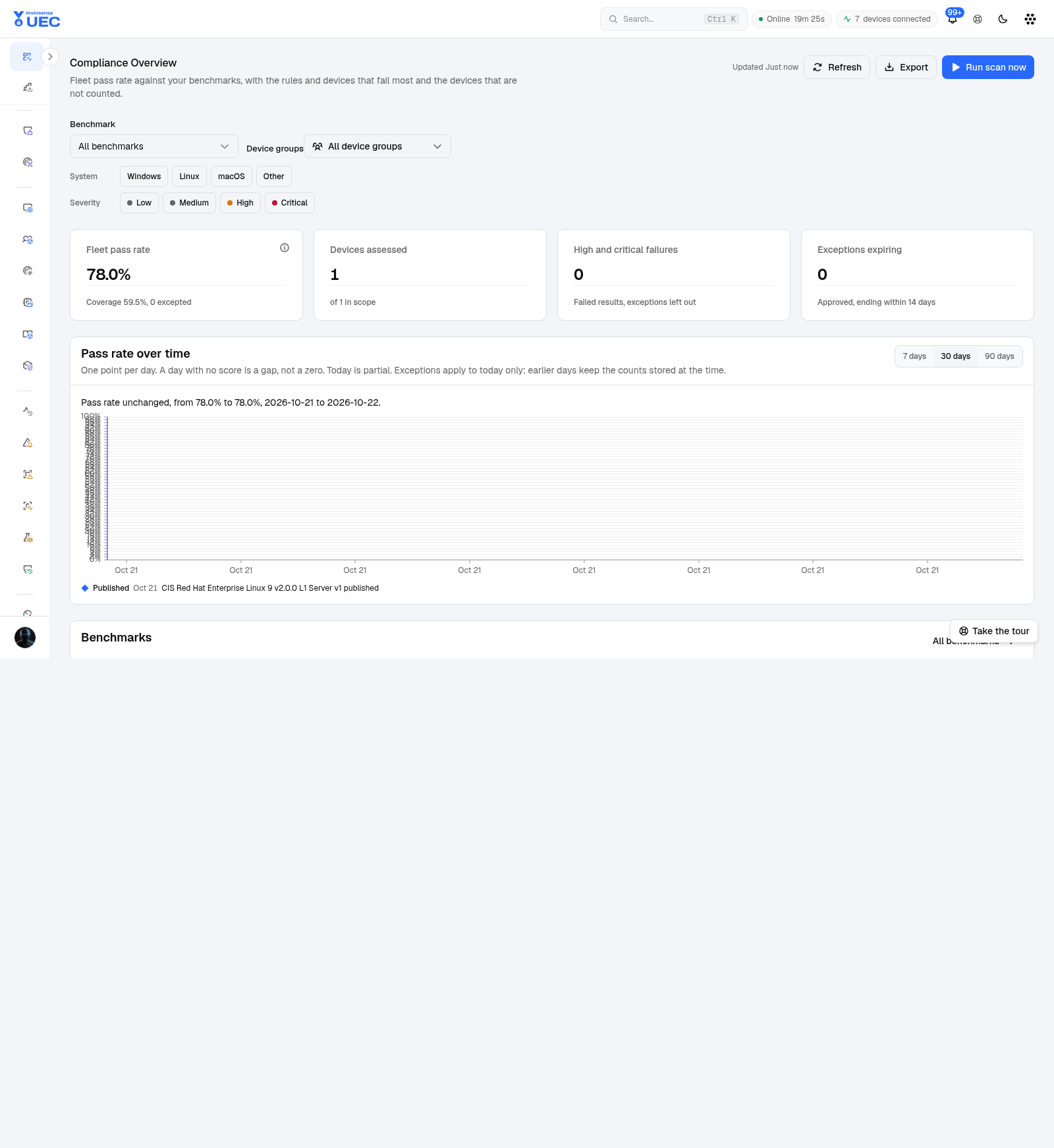The height and width of the screenshot is (1148, 1054).
Task: Toggle the Medium severity filter
Action: (189, 203)
